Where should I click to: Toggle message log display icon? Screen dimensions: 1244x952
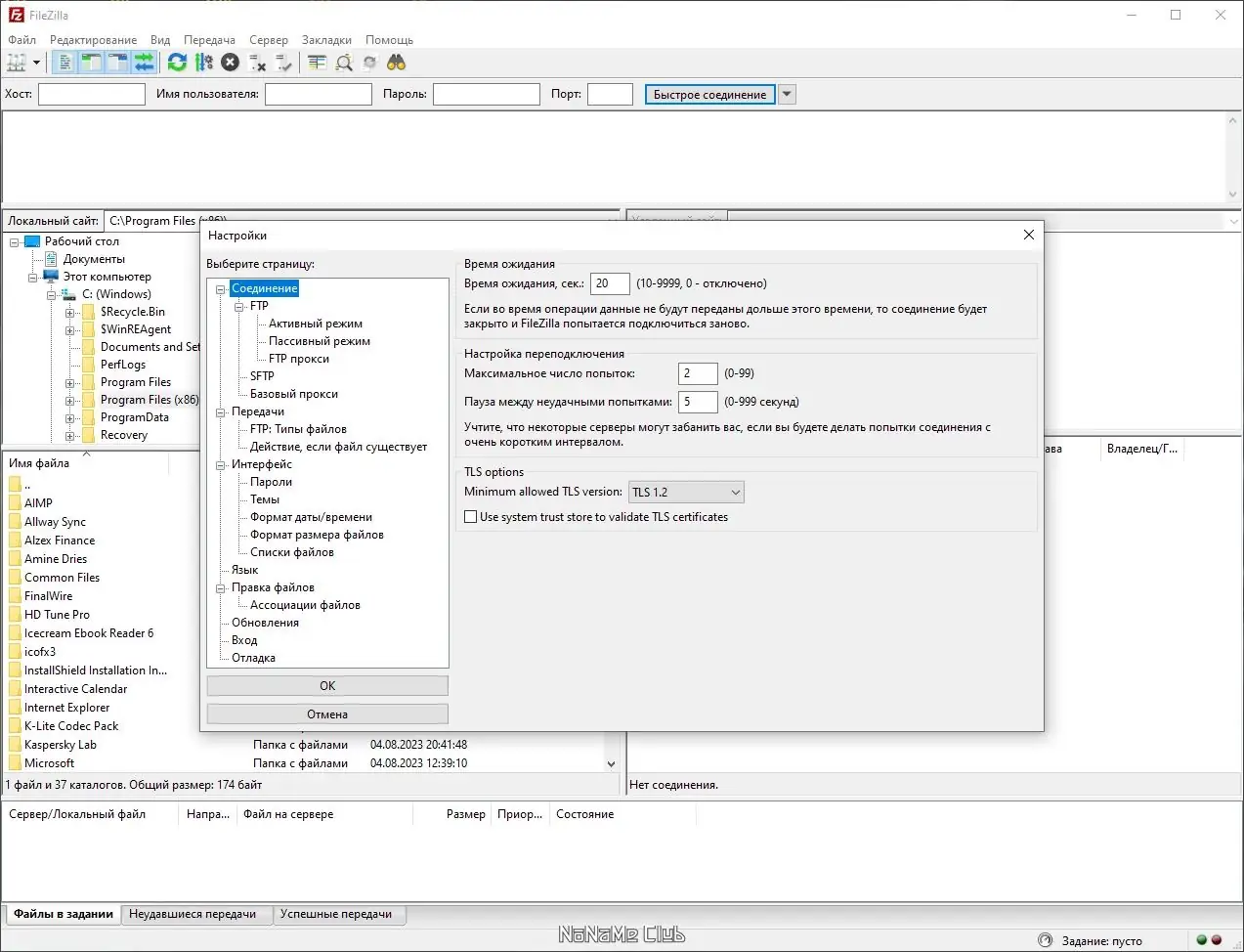(x=65, y=63)
